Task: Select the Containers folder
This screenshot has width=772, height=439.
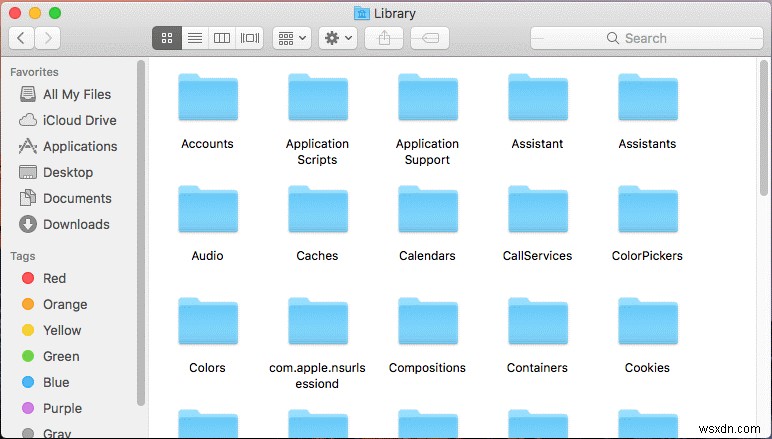Action: pyautogui.click(x=538, y=322)
